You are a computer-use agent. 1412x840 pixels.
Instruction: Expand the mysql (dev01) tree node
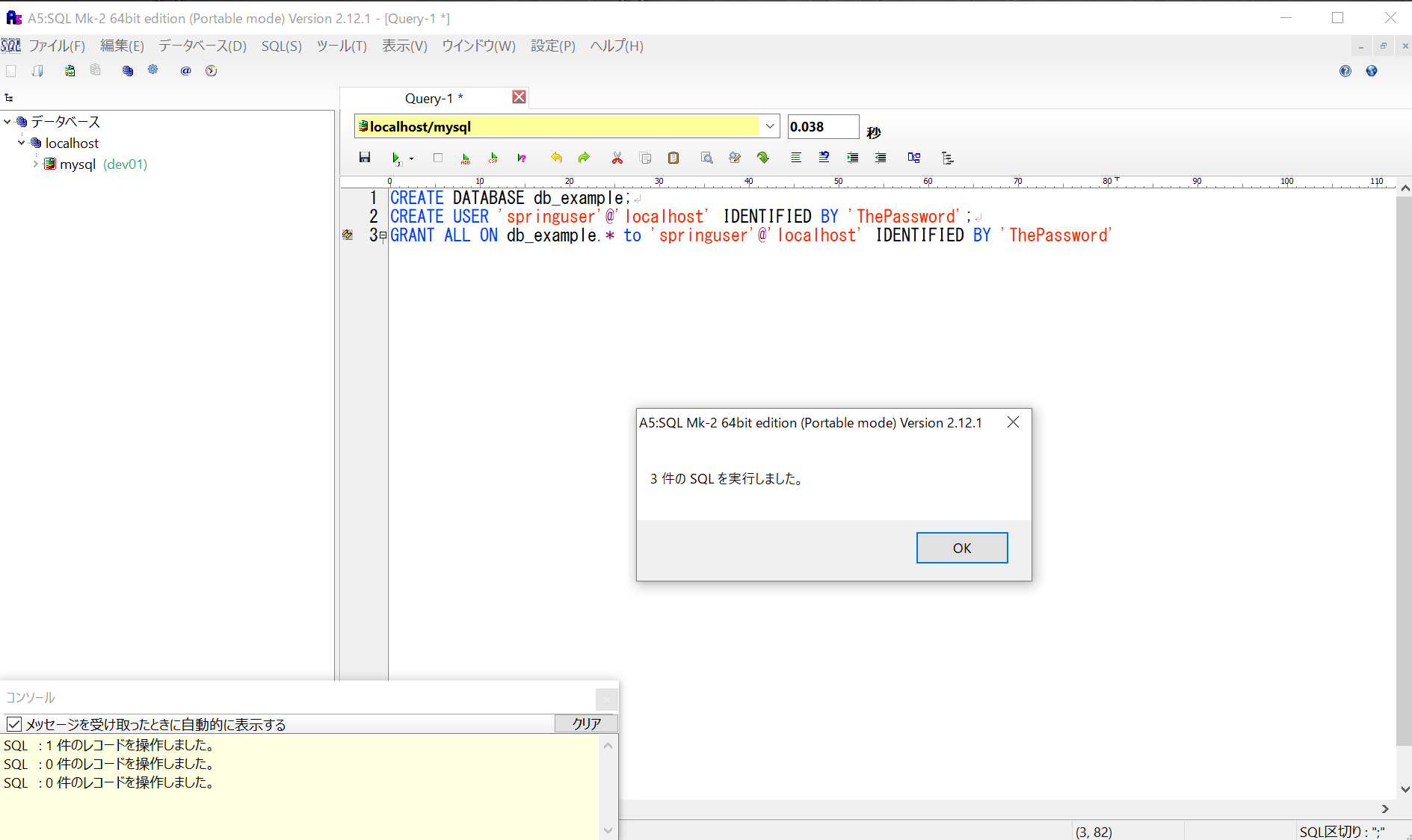pos(35,164)
